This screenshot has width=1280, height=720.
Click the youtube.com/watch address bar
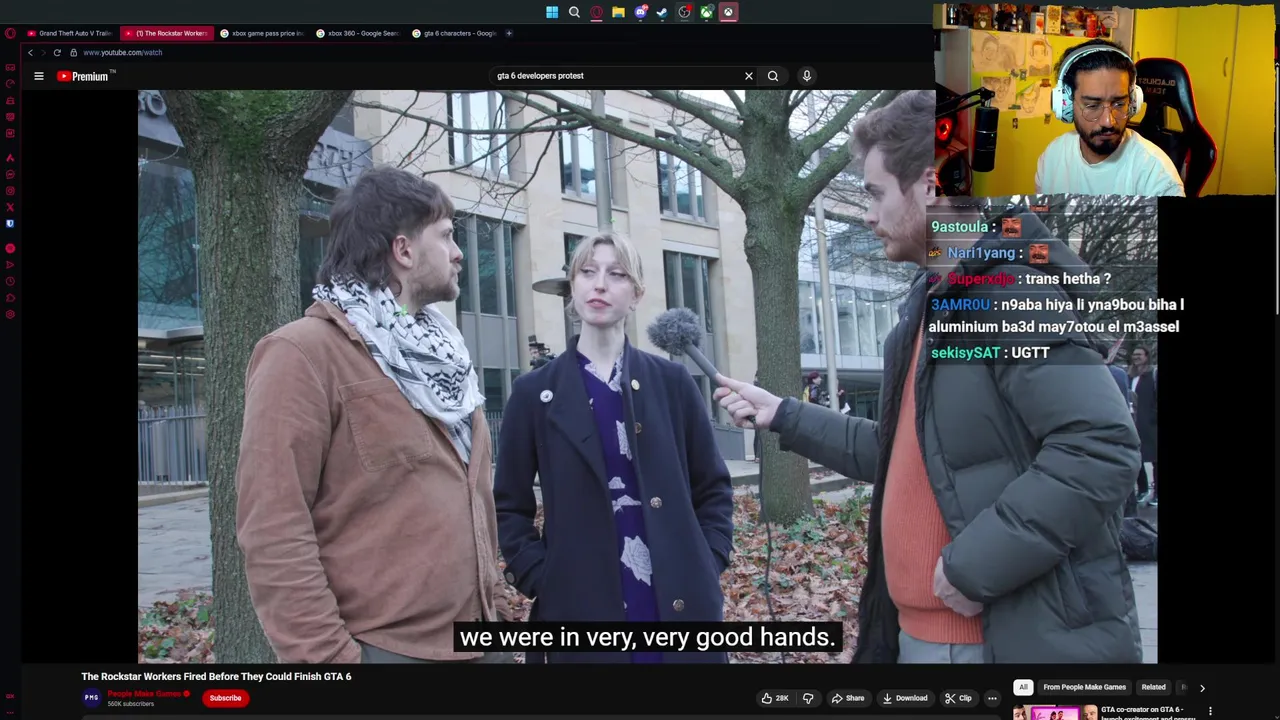pyautogui.click(x=122, y=52)
